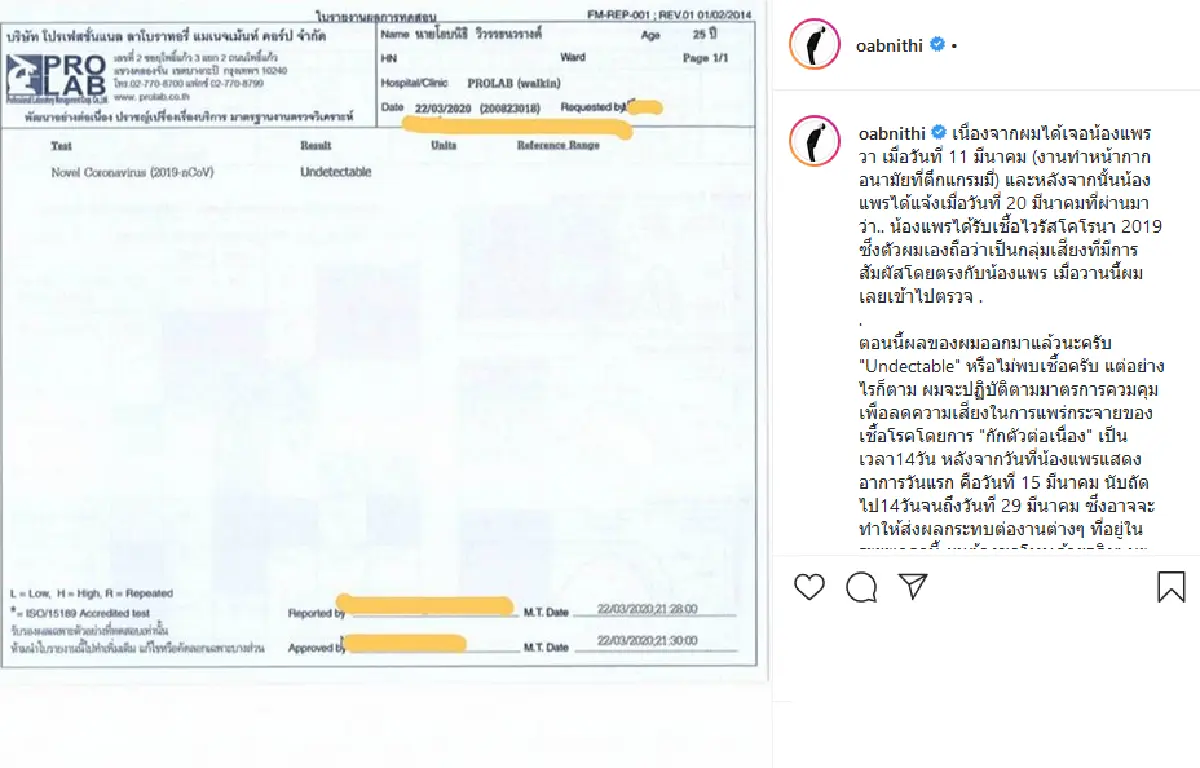The width and height of the screenshot is (1200, 768).
Task: Like the post with the heart icon
Action: click(x=809, y=586)
